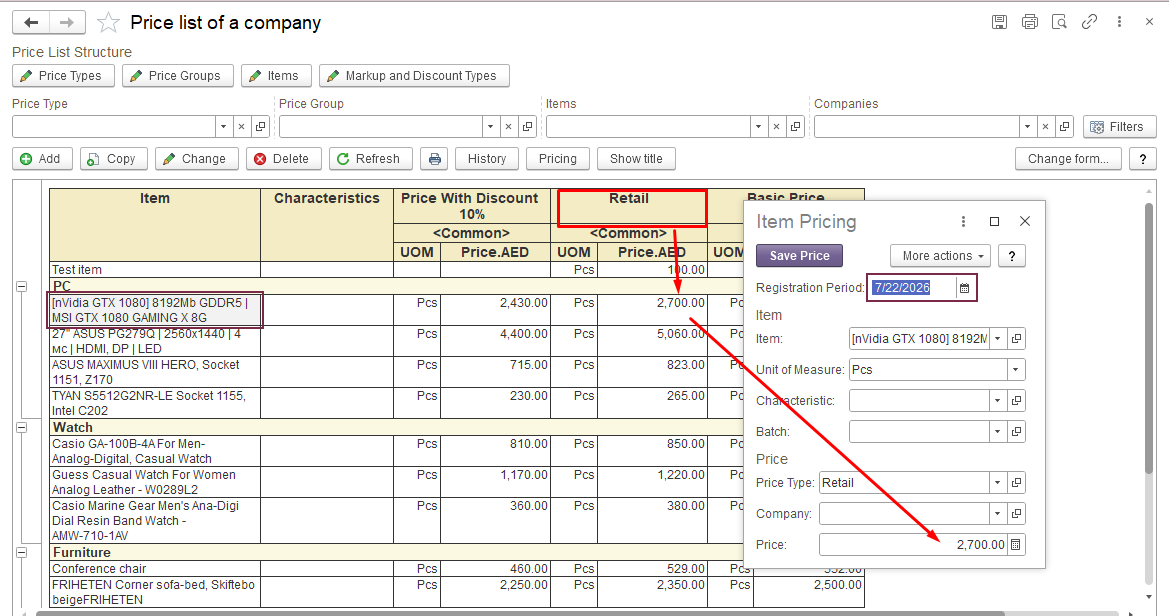
Task: Expand the Price Group filter dropdown
Action: [491, 127]
